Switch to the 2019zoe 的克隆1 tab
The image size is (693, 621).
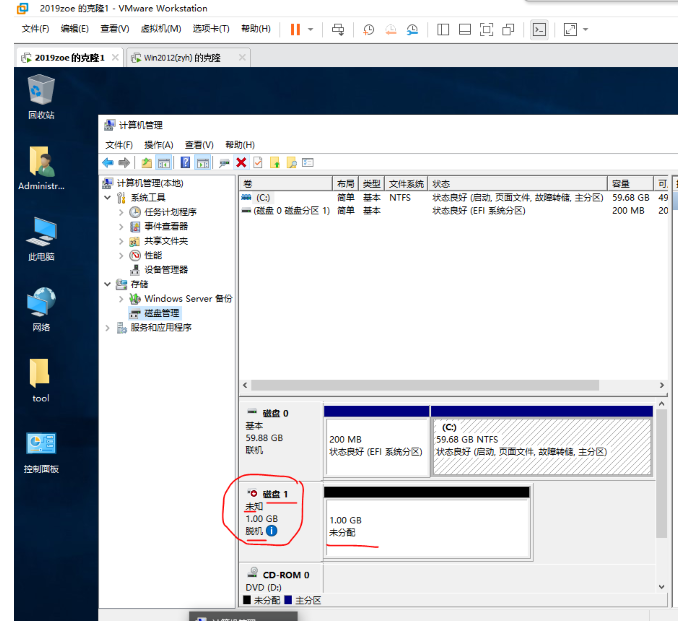point(69,58)
